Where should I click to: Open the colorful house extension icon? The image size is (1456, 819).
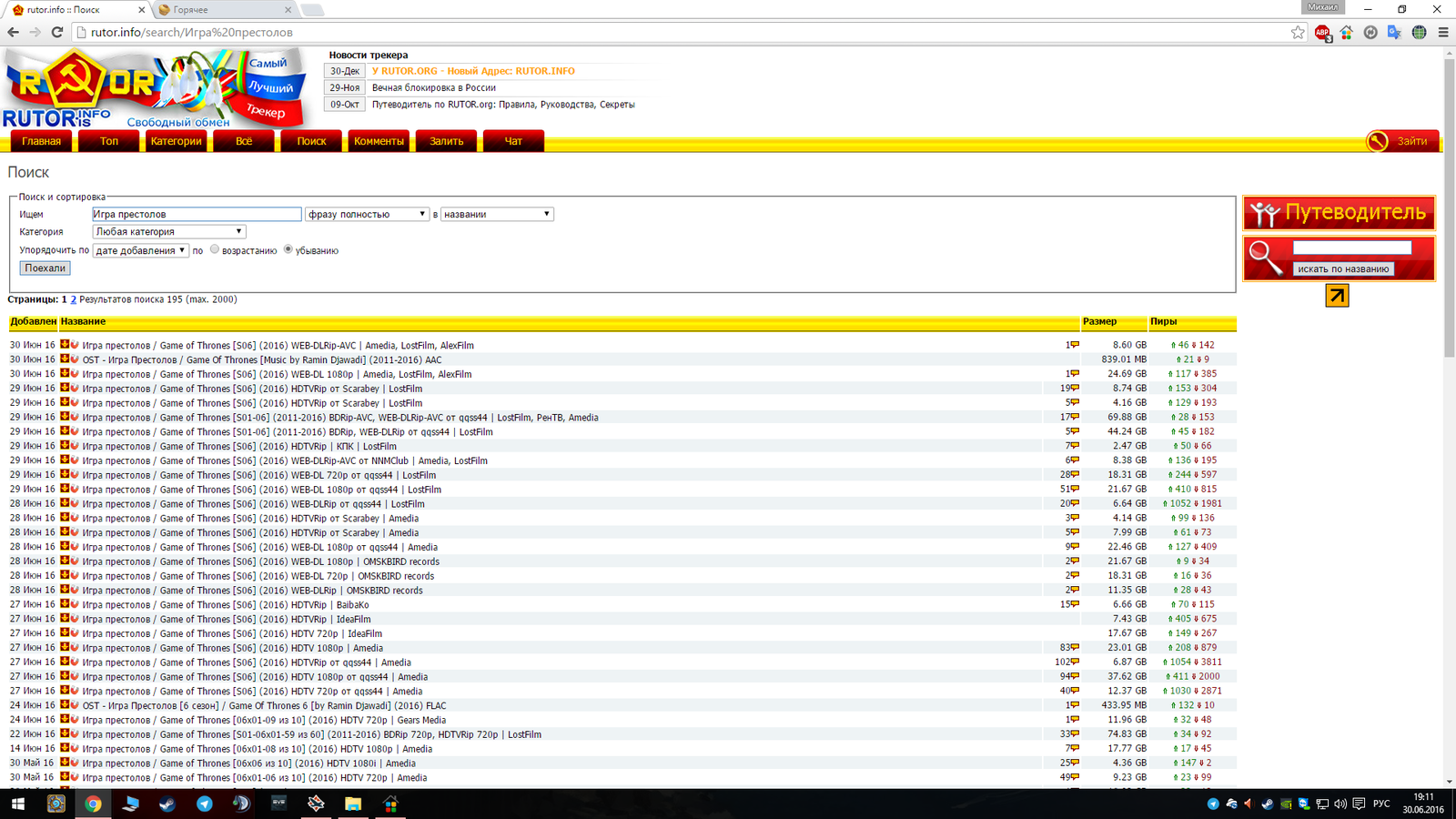pos(1347,32)
